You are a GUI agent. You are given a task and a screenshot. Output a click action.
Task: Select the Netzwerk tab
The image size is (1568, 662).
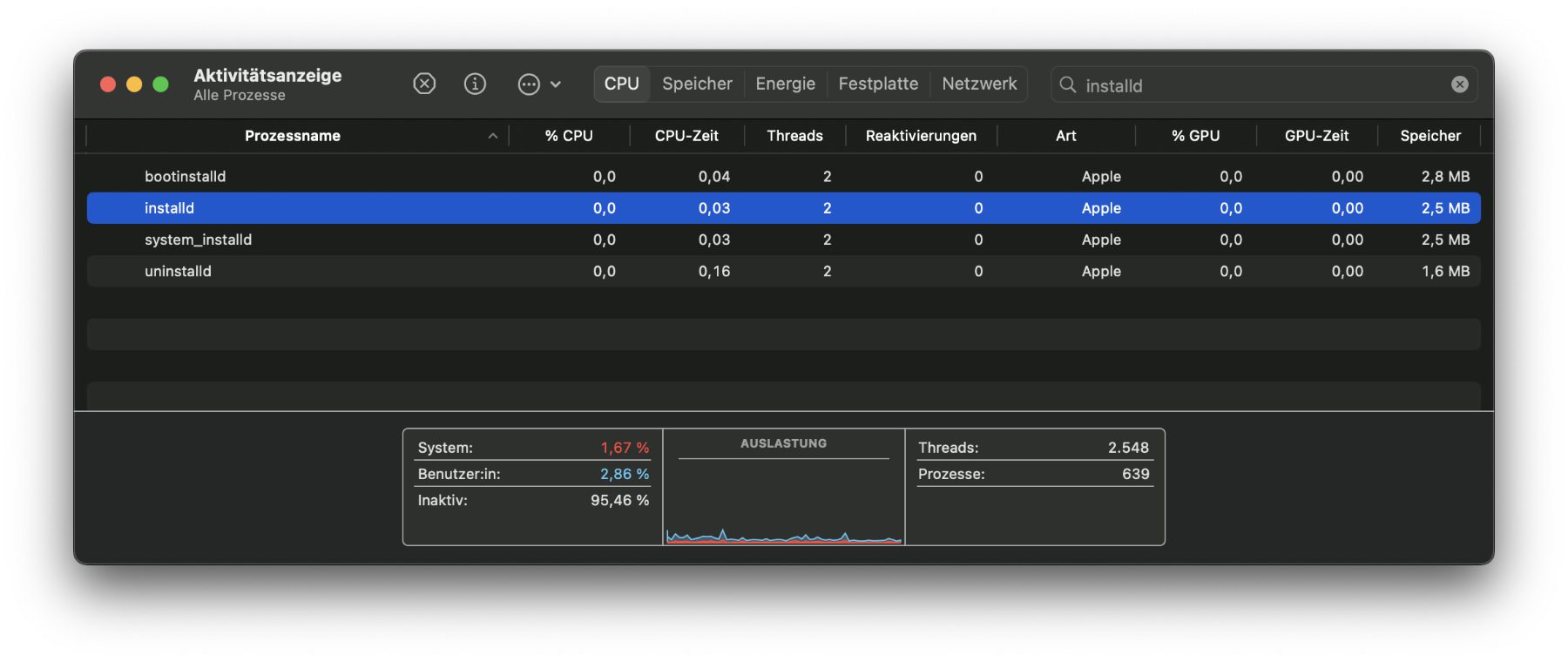tap(979, 84)
